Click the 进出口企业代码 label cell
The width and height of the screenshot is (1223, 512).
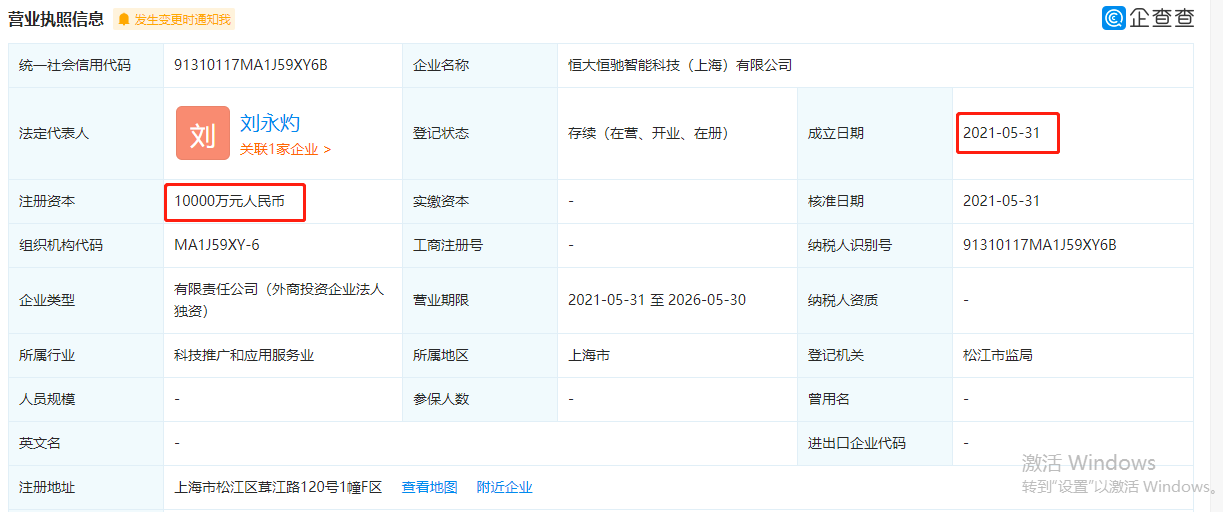[x=875, y=443]
